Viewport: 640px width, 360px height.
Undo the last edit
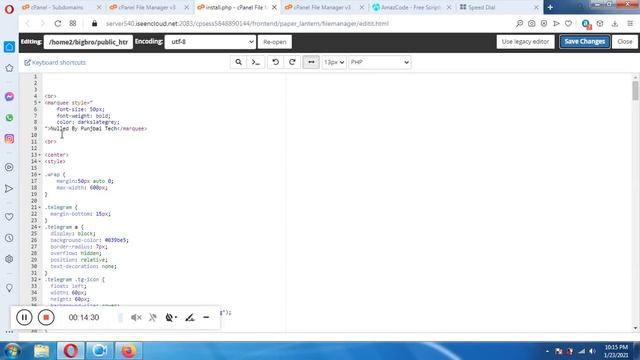[276, 62]
